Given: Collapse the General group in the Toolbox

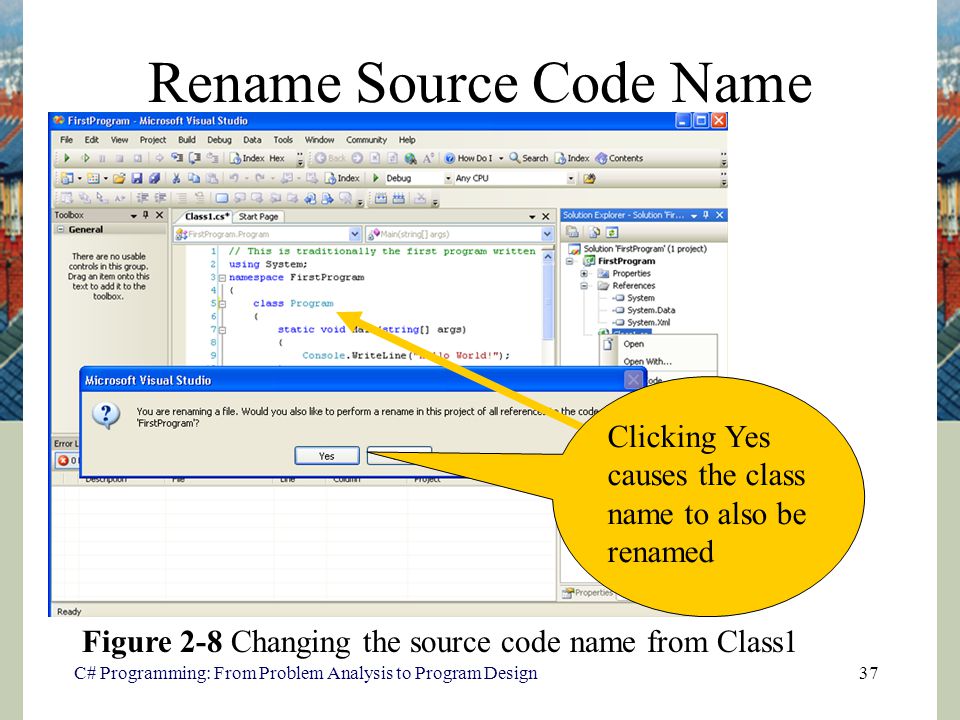Looking at the screenshot, I should 61,230.
